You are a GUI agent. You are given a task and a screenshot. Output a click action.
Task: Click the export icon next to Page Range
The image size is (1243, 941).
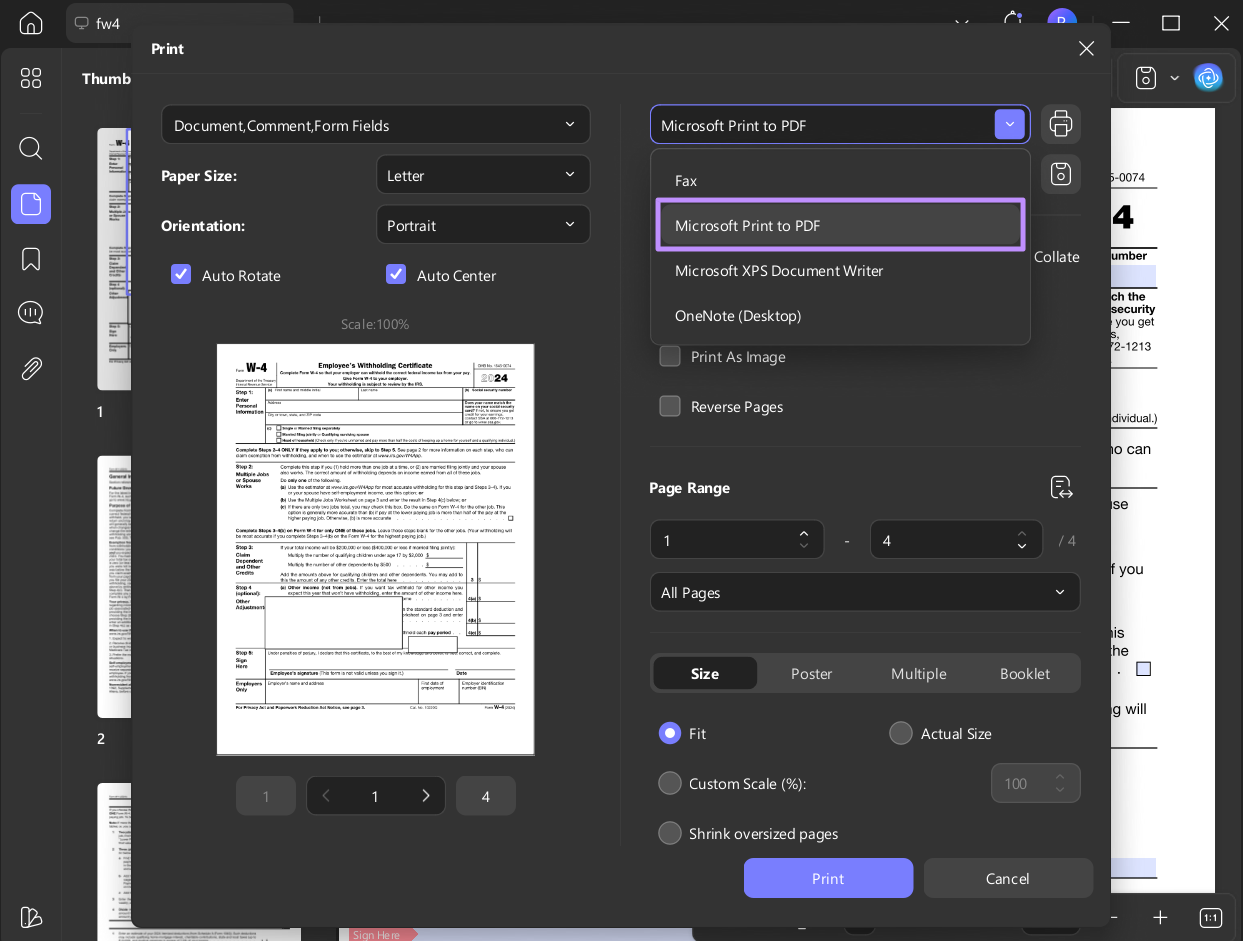coord(1060,487)
